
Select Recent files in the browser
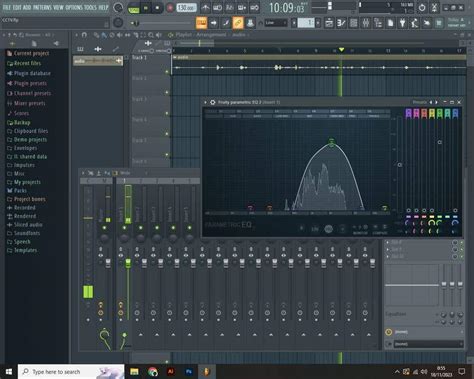[24, 63]
